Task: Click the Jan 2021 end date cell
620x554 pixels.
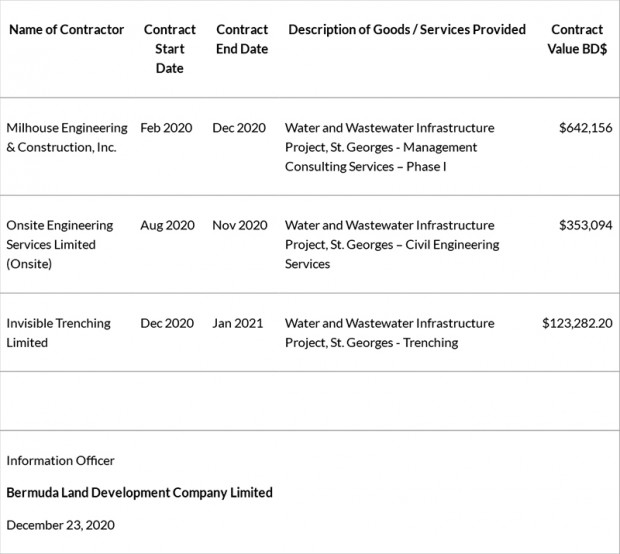Action: [238, 324]
